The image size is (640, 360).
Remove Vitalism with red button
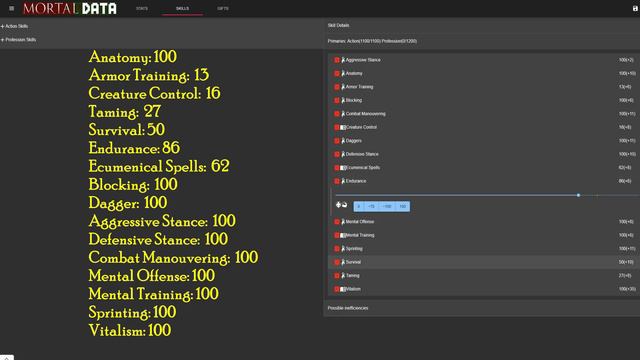point(337,289)
